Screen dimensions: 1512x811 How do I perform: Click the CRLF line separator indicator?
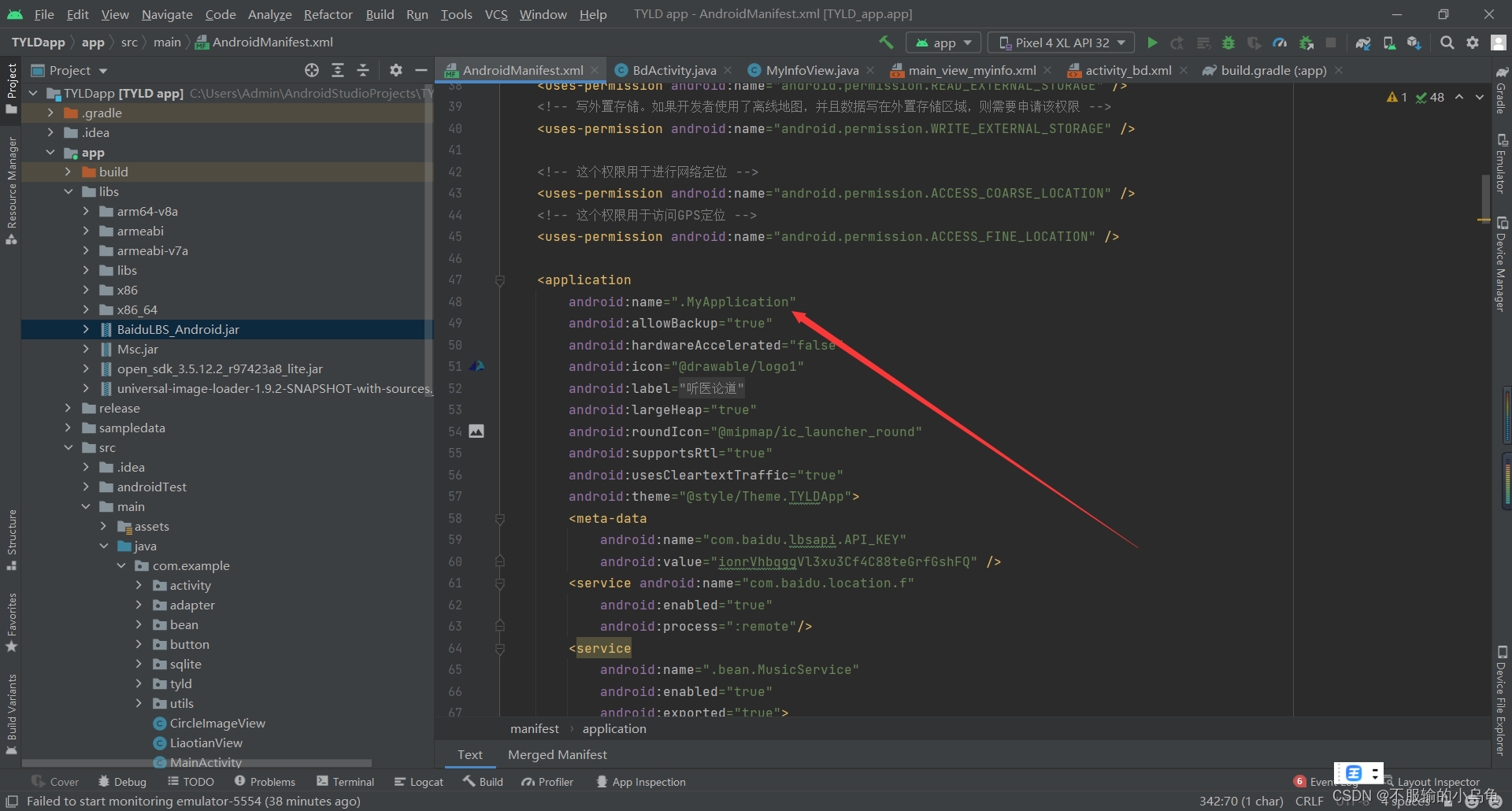coord(1309,801)
